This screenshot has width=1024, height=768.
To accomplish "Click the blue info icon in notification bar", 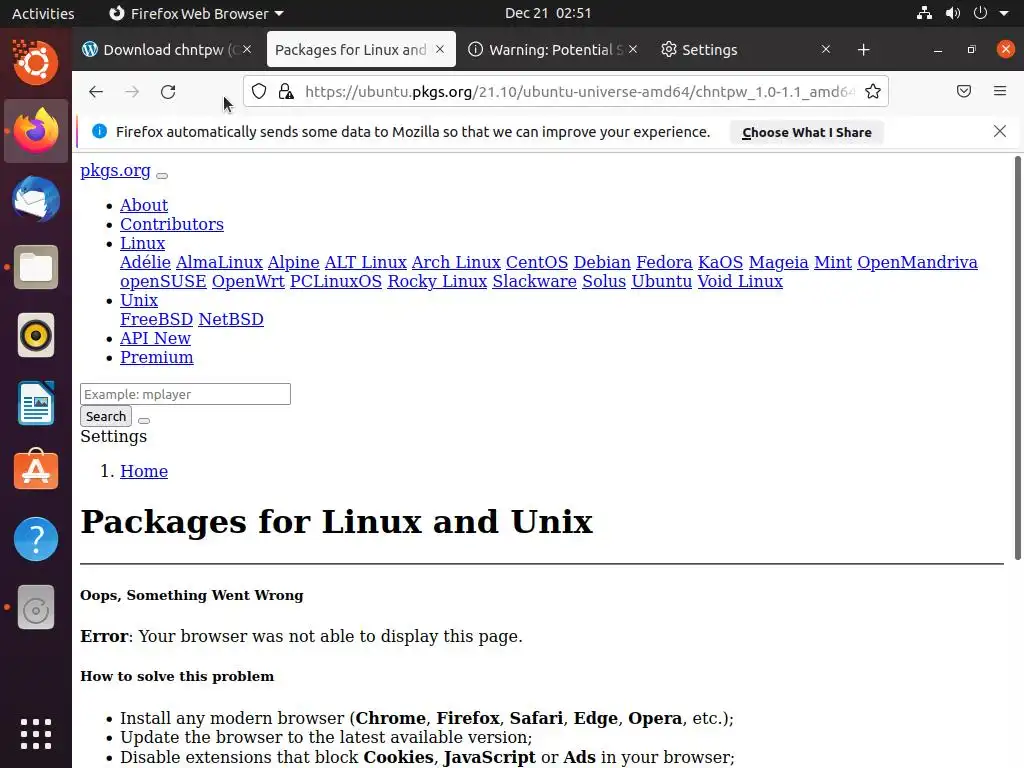I will click(x=99, y=131).
